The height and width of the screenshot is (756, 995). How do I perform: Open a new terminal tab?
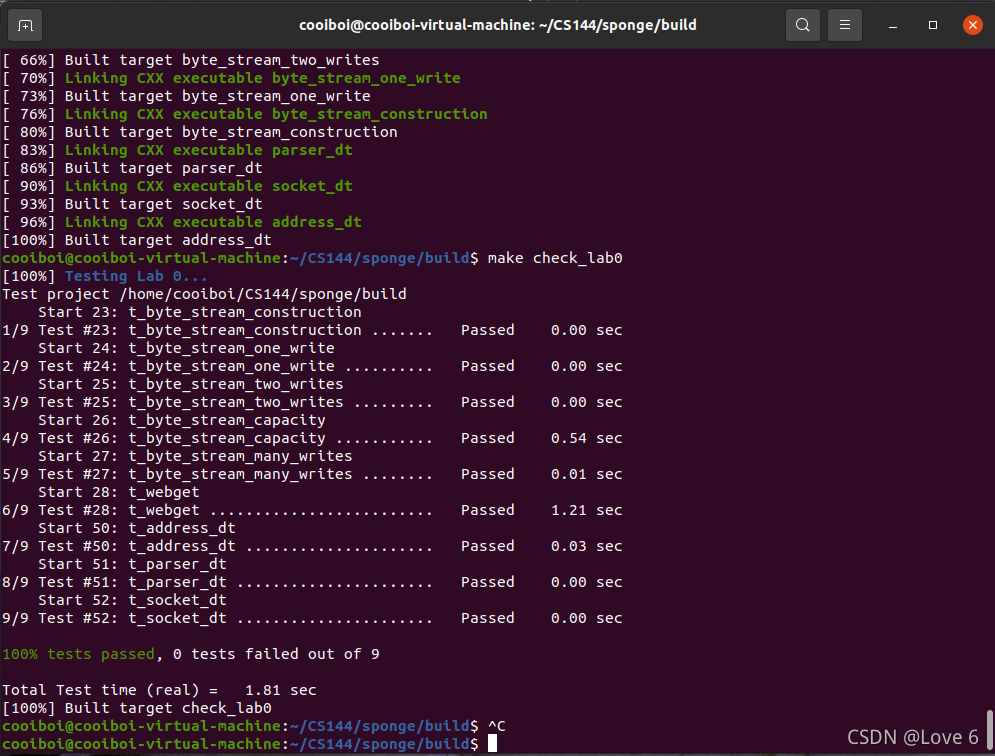pos(25,25)
